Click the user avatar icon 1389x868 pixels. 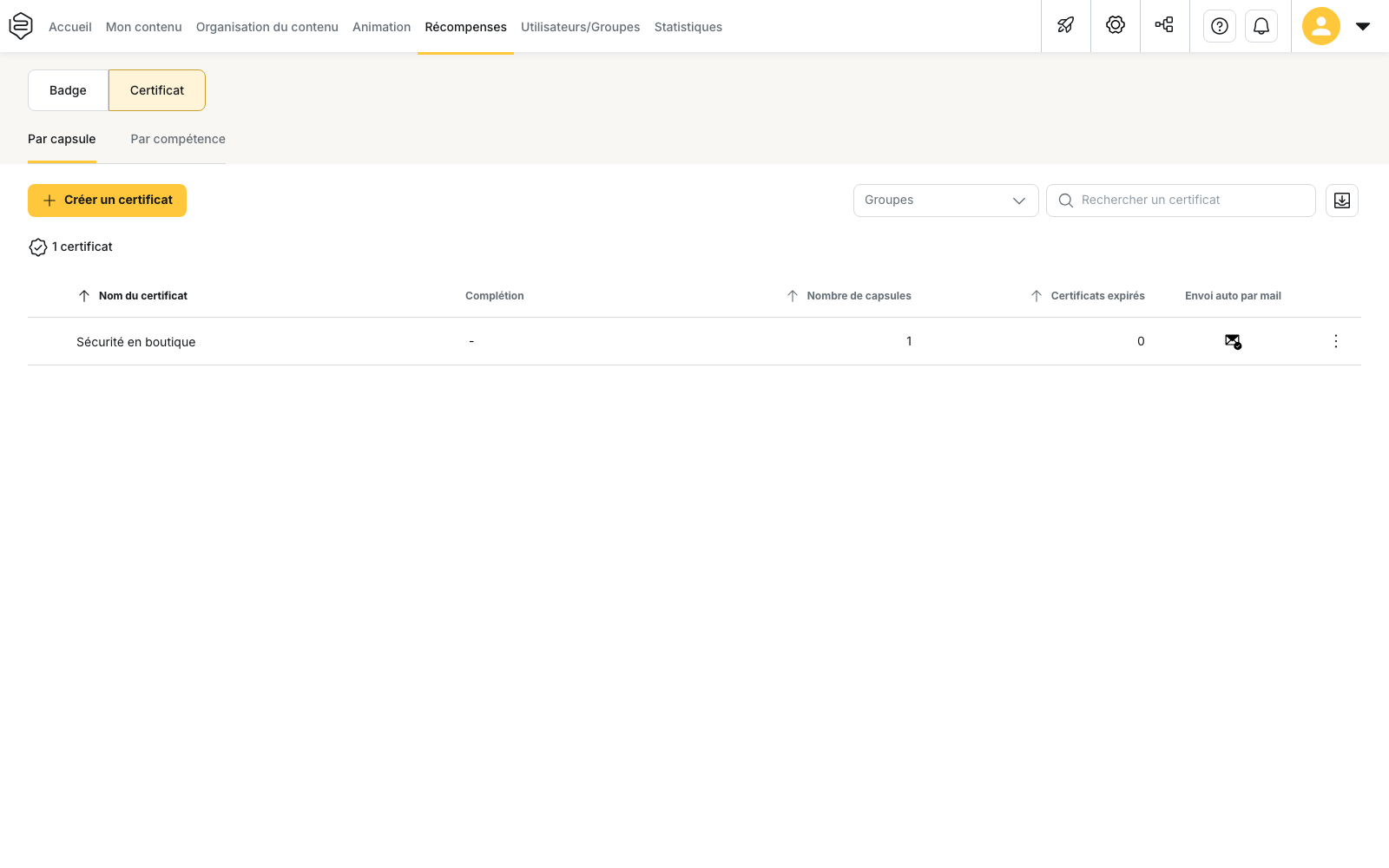[1321, 26]
